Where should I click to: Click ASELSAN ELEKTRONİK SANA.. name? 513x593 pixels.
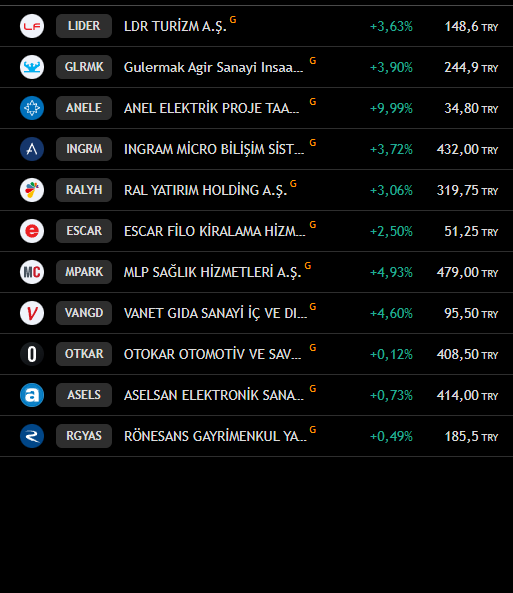[214, 396]
